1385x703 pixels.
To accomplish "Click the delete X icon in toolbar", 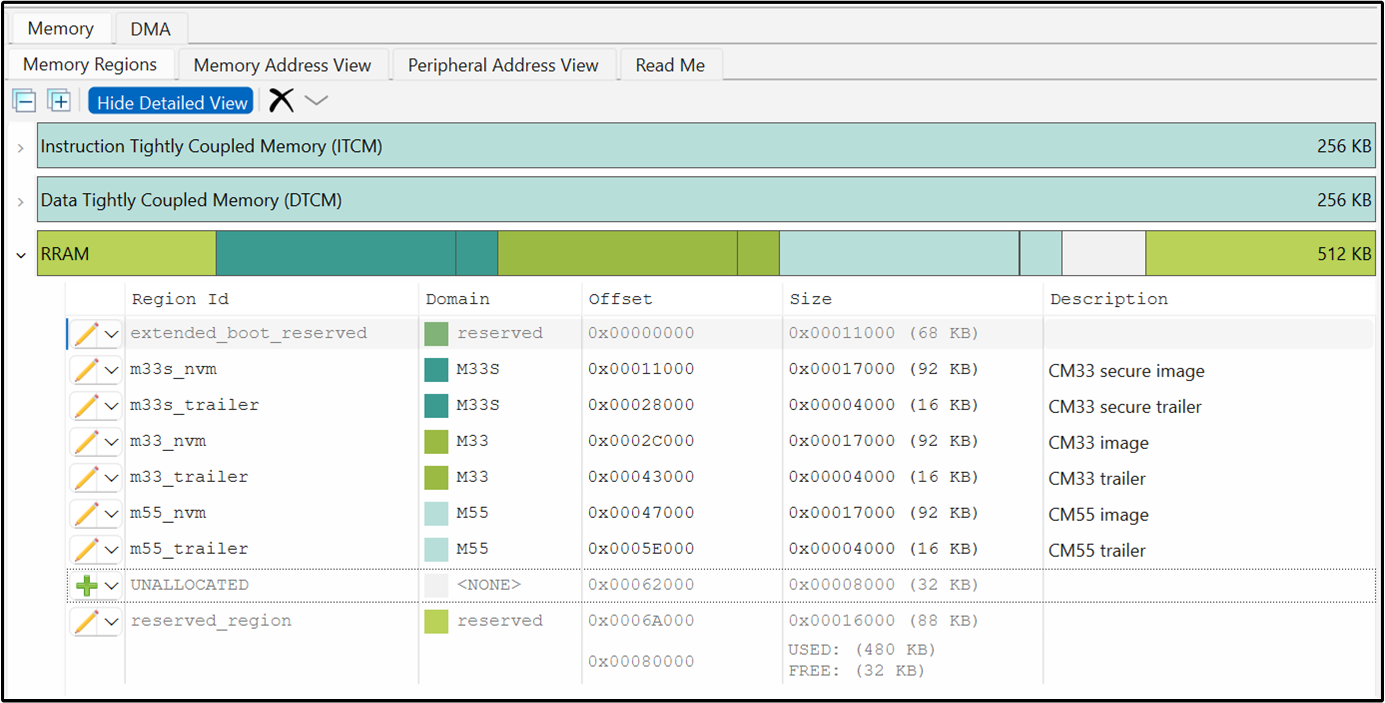I will pyautogui.click(x=282, y=100).
